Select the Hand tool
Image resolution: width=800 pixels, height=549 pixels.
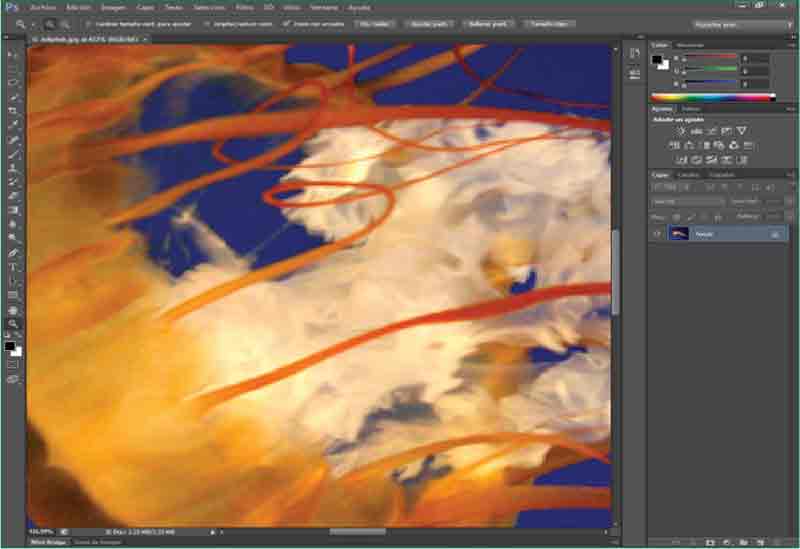pos(13,310)
